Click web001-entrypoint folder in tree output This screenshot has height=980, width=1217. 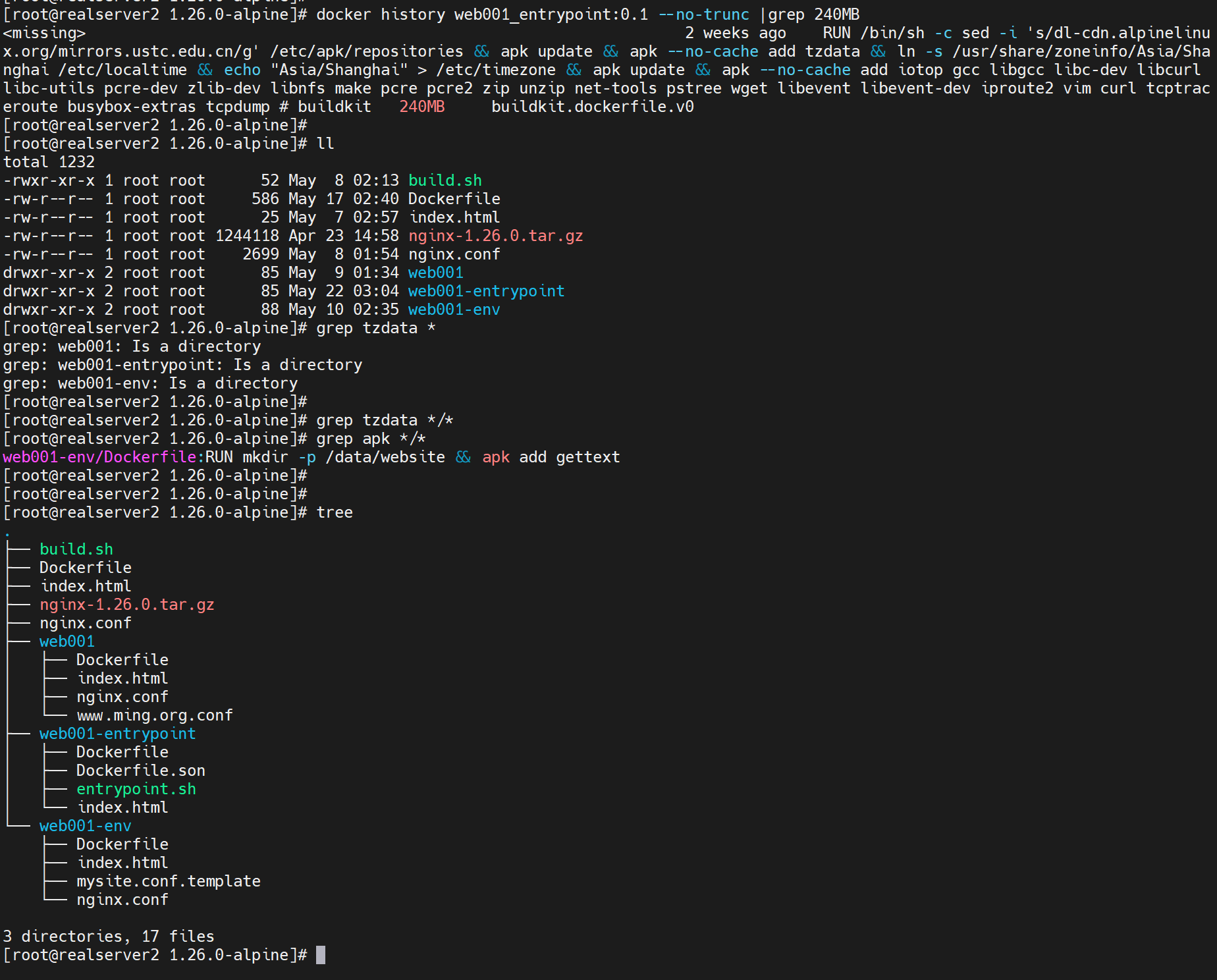point(117,734)
